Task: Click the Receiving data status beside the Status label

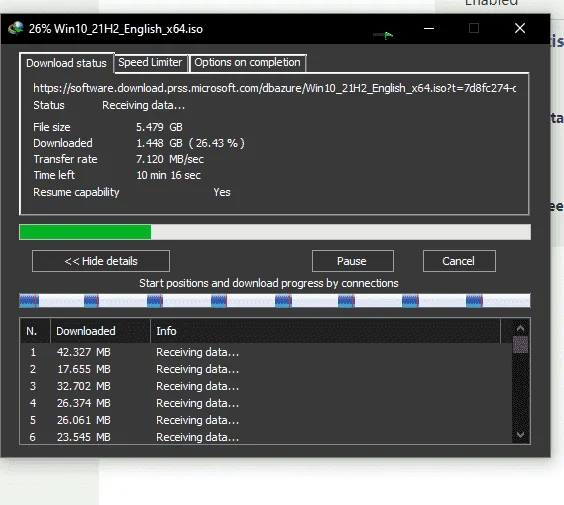Action: tap(144, 106)
